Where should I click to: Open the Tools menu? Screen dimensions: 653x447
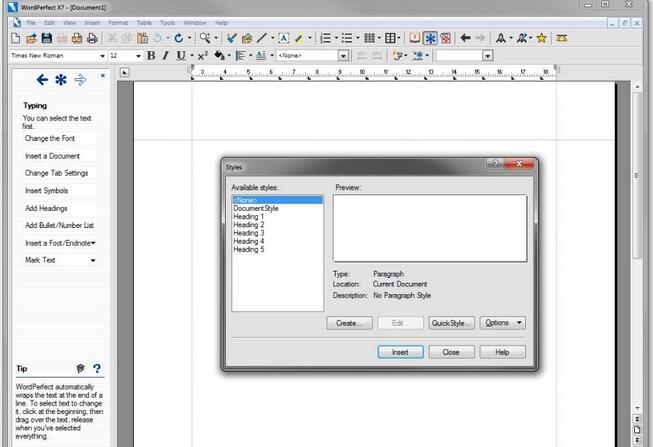pos(167,23)
